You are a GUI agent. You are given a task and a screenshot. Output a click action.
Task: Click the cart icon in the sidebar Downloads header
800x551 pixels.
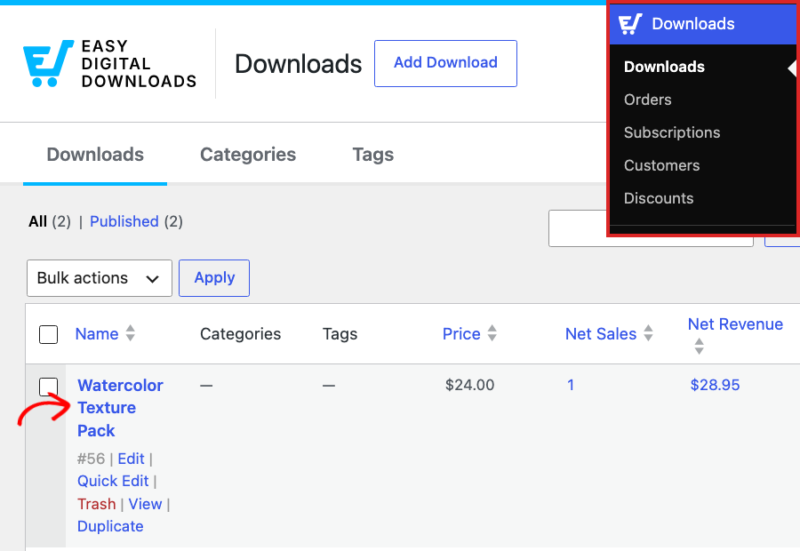pos(630,24)
